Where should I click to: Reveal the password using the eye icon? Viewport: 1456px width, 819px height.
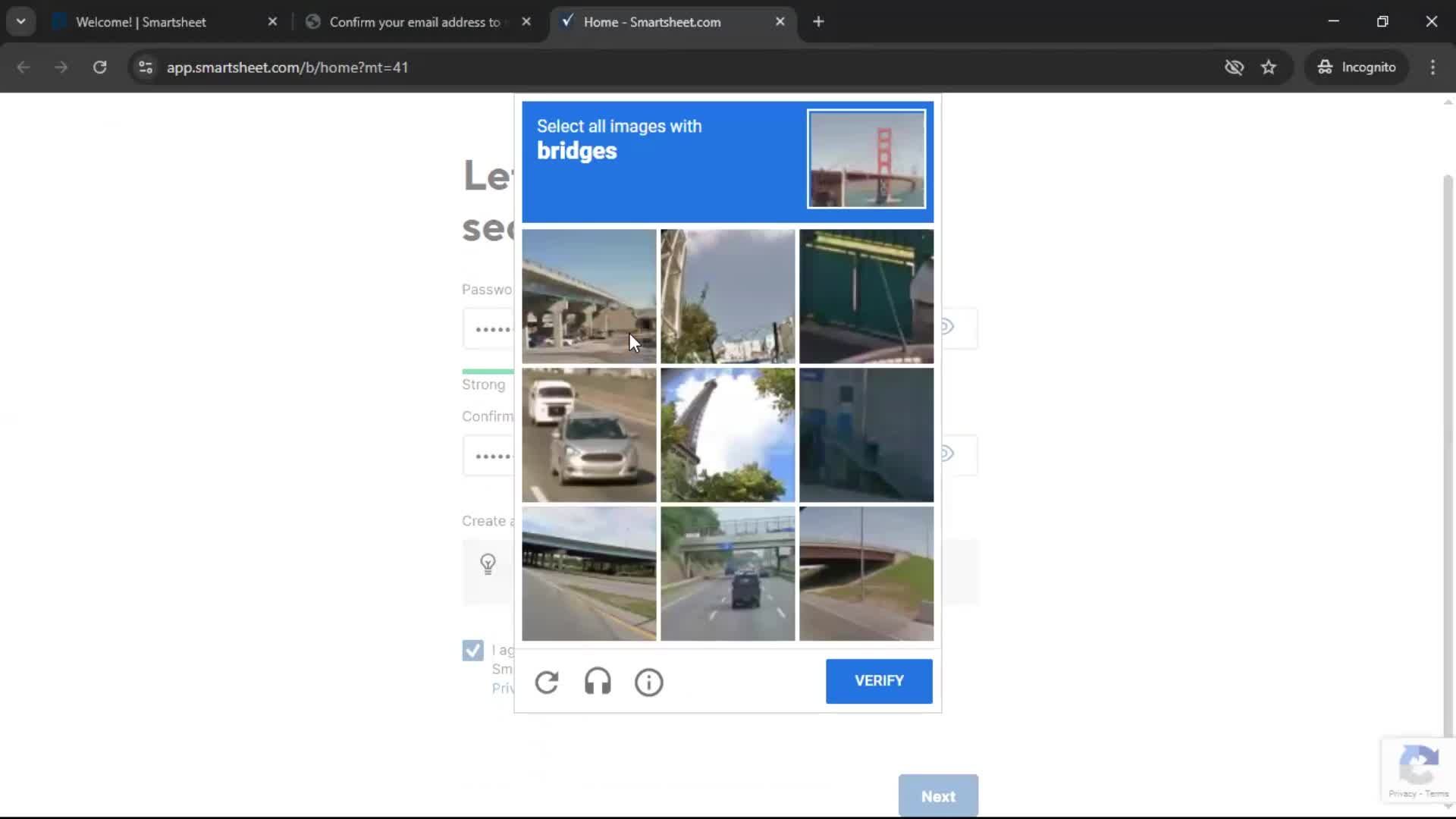(948, 328)
